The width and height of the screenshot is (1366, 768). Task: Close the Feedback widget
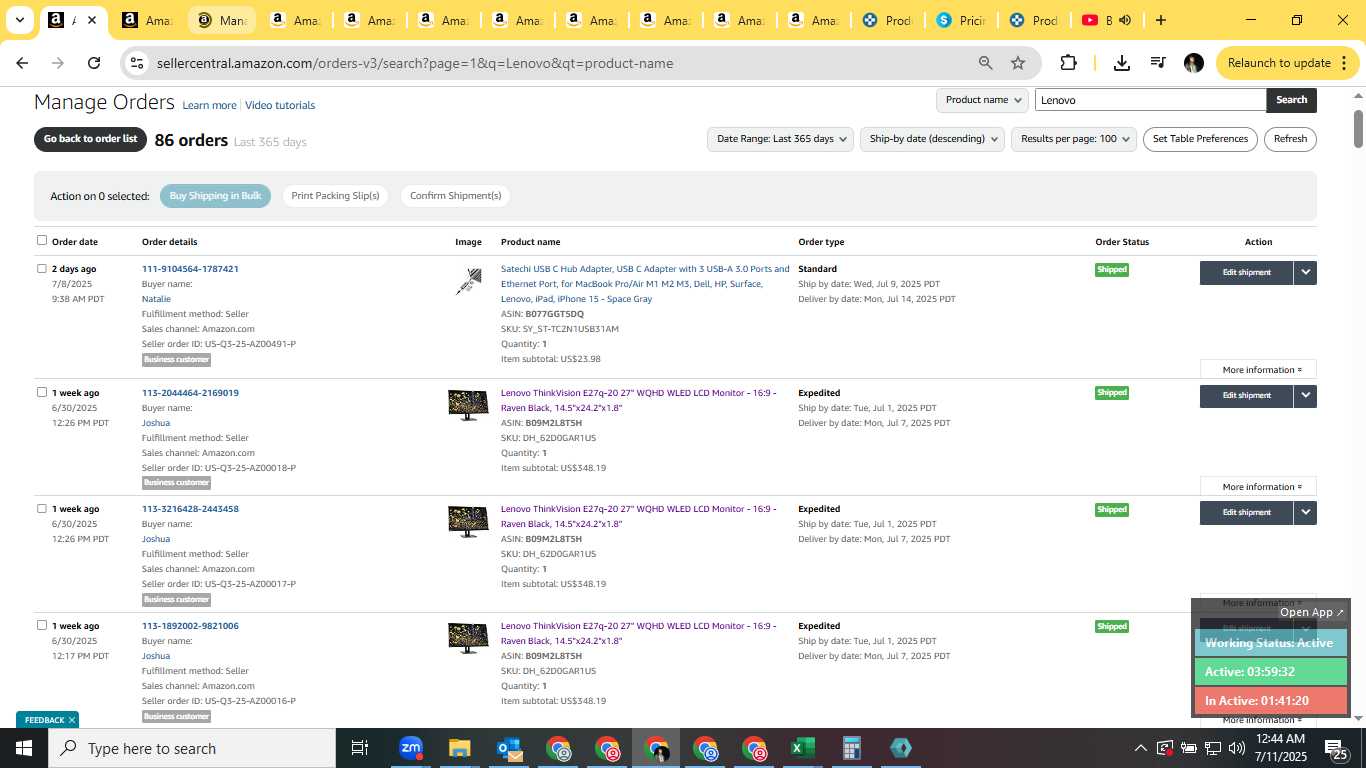(72, 720)
